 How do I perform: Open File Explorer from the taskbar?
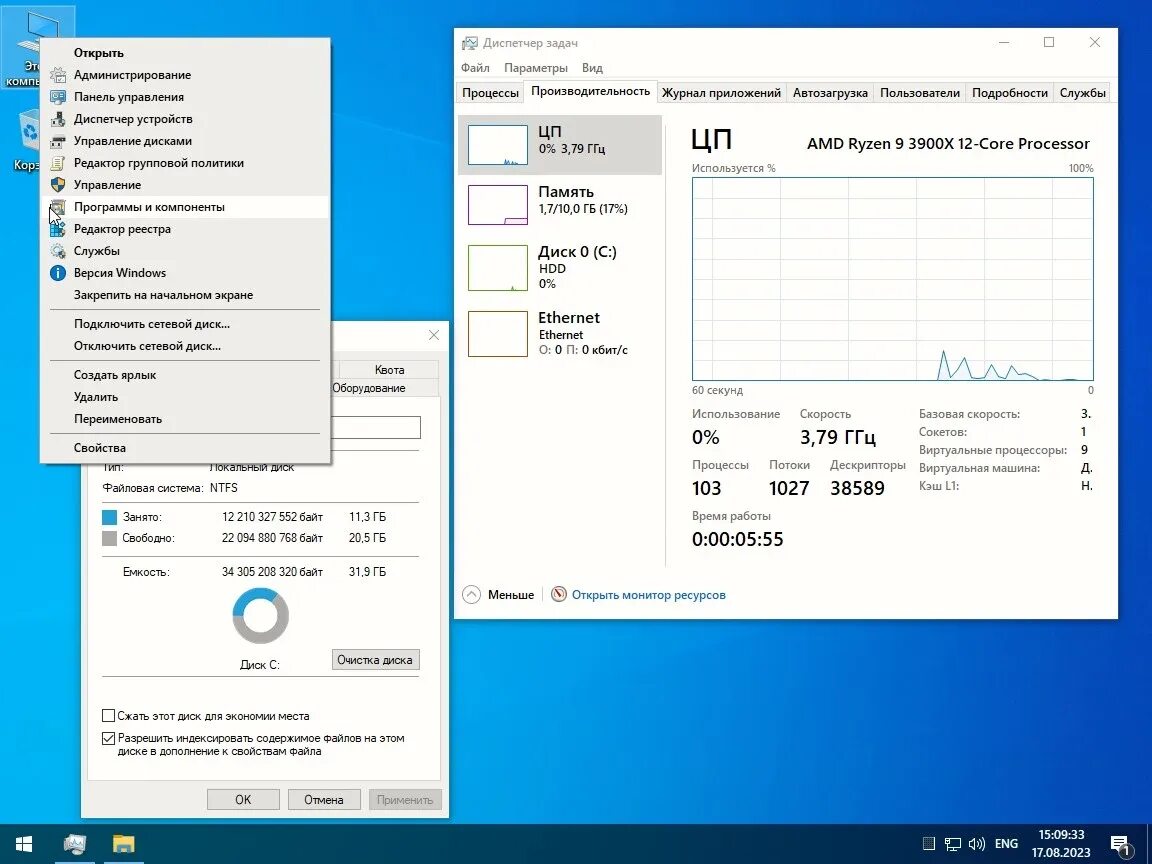point(123,843)
